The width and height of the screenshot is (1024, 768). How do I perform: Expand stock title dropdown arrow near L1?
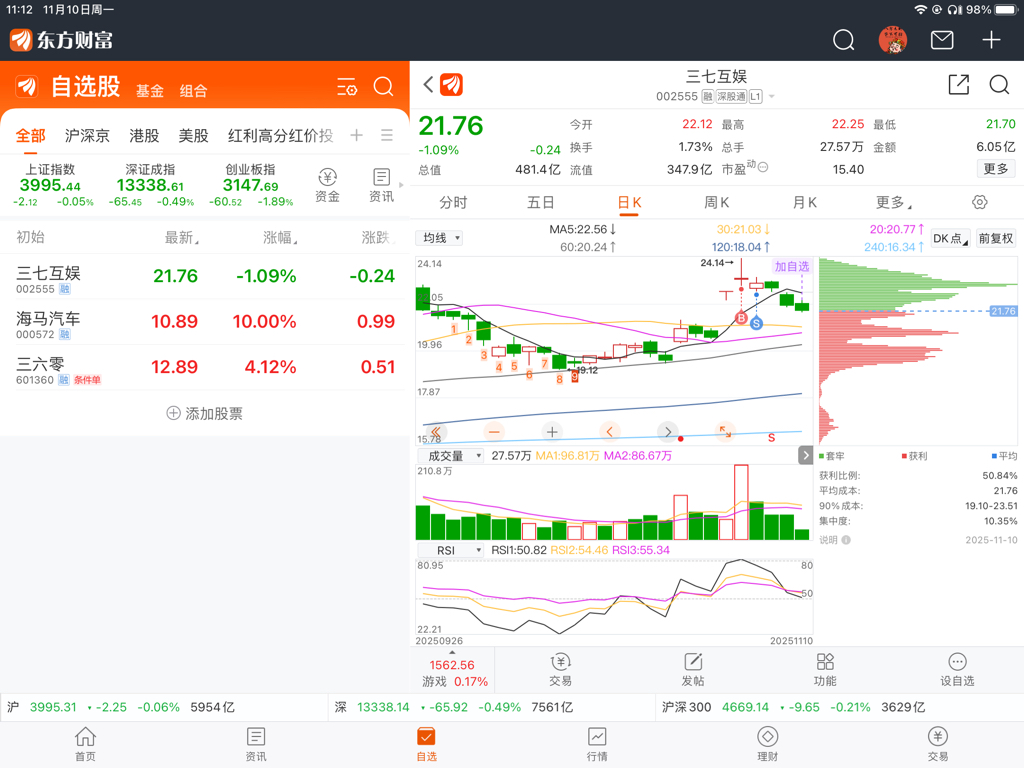pyautogui.click(x=771, y=97)
